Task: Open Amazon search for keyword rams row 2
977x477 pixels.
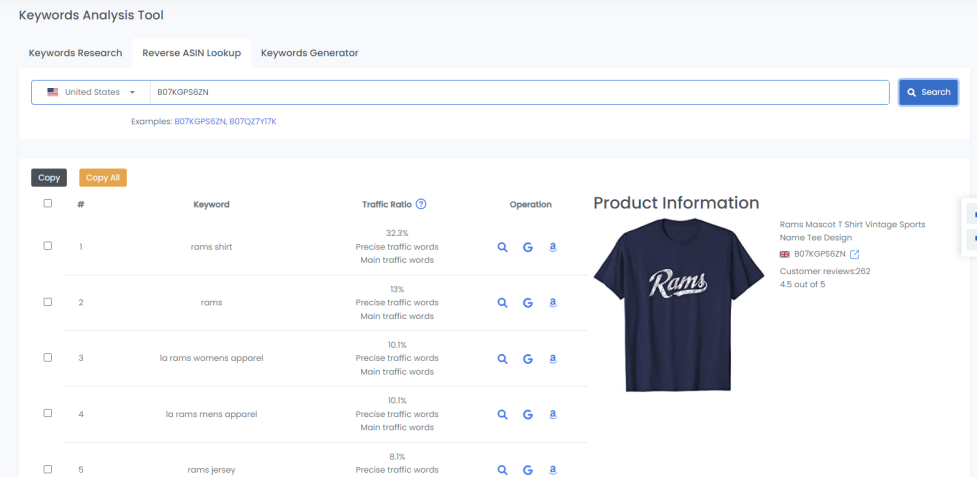Action: point(553,303)
